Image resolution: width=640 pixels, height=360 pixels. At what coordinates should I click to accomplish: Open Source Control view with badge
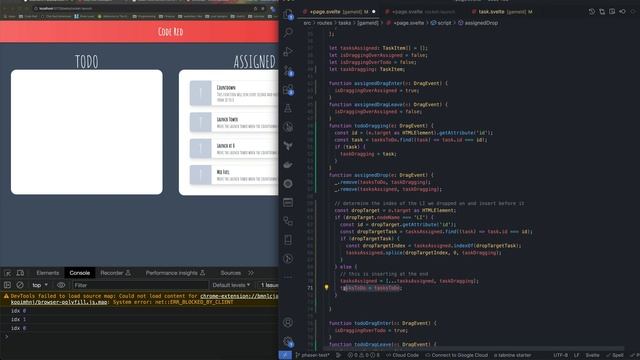[288, 70]
